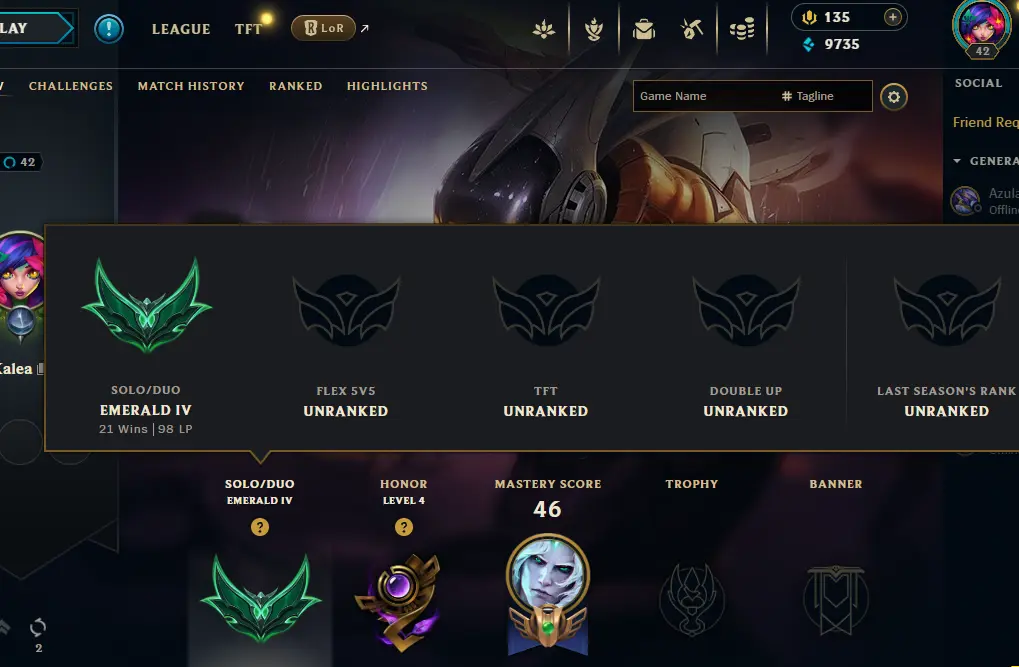Viewport: 1019px width, 667px height.
Task: Open the Clash trophy icon
Action: point(593,29)
